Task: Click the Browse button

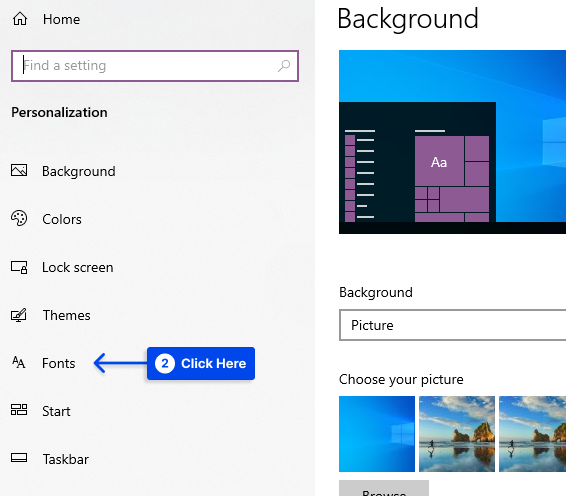Action: pyautogui.click(x=384, y=488)
